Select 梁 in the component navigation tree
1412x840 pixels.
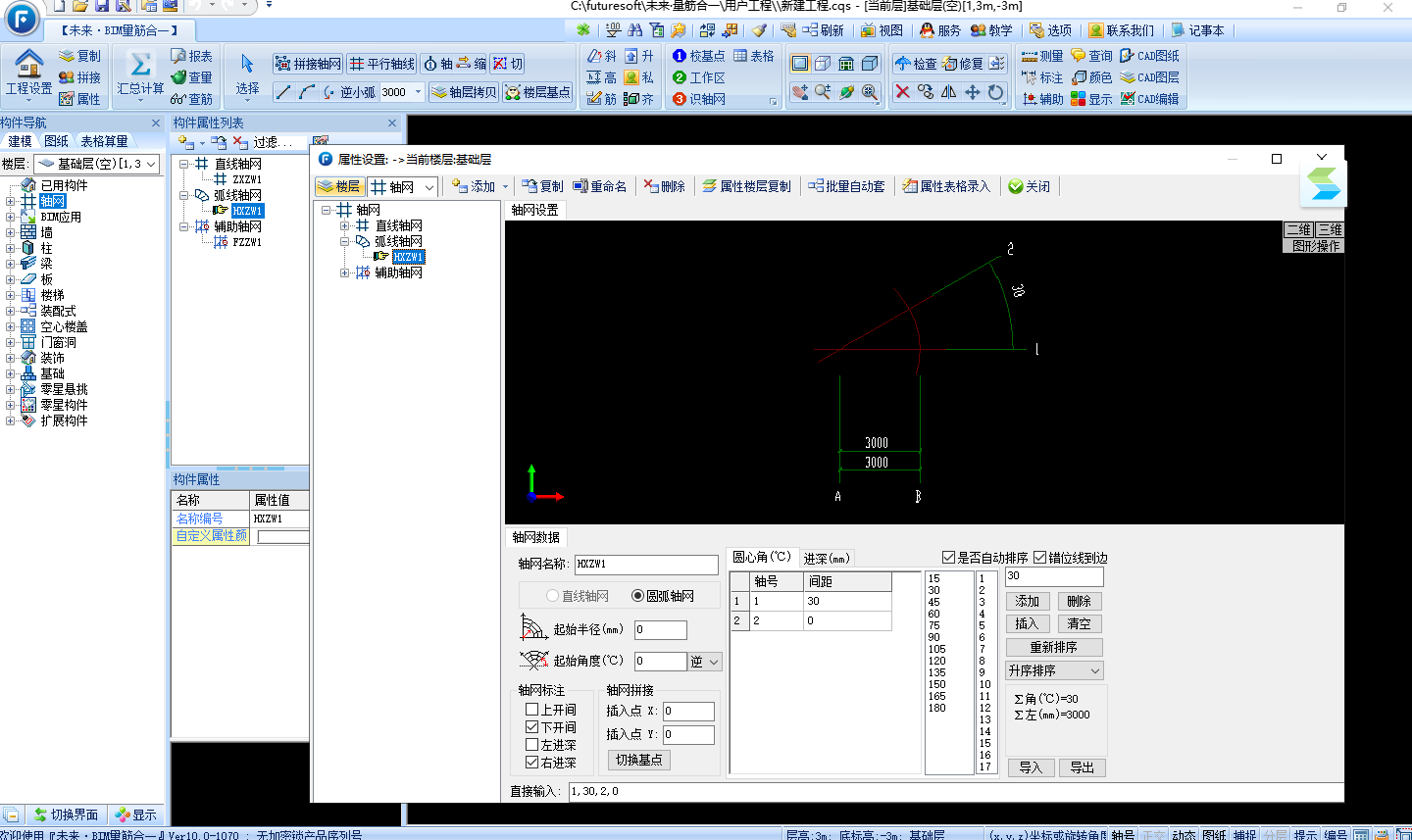[46, 264]
